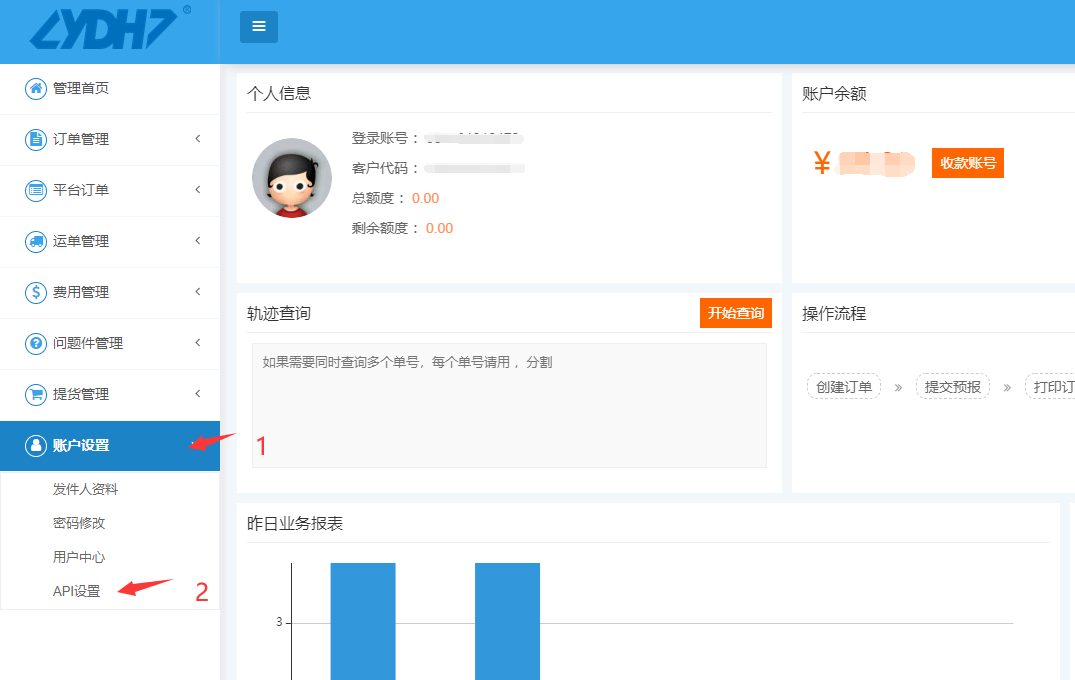Click the 轨迹查询 panel heading

pyautogui.click(x=279, y=313)
